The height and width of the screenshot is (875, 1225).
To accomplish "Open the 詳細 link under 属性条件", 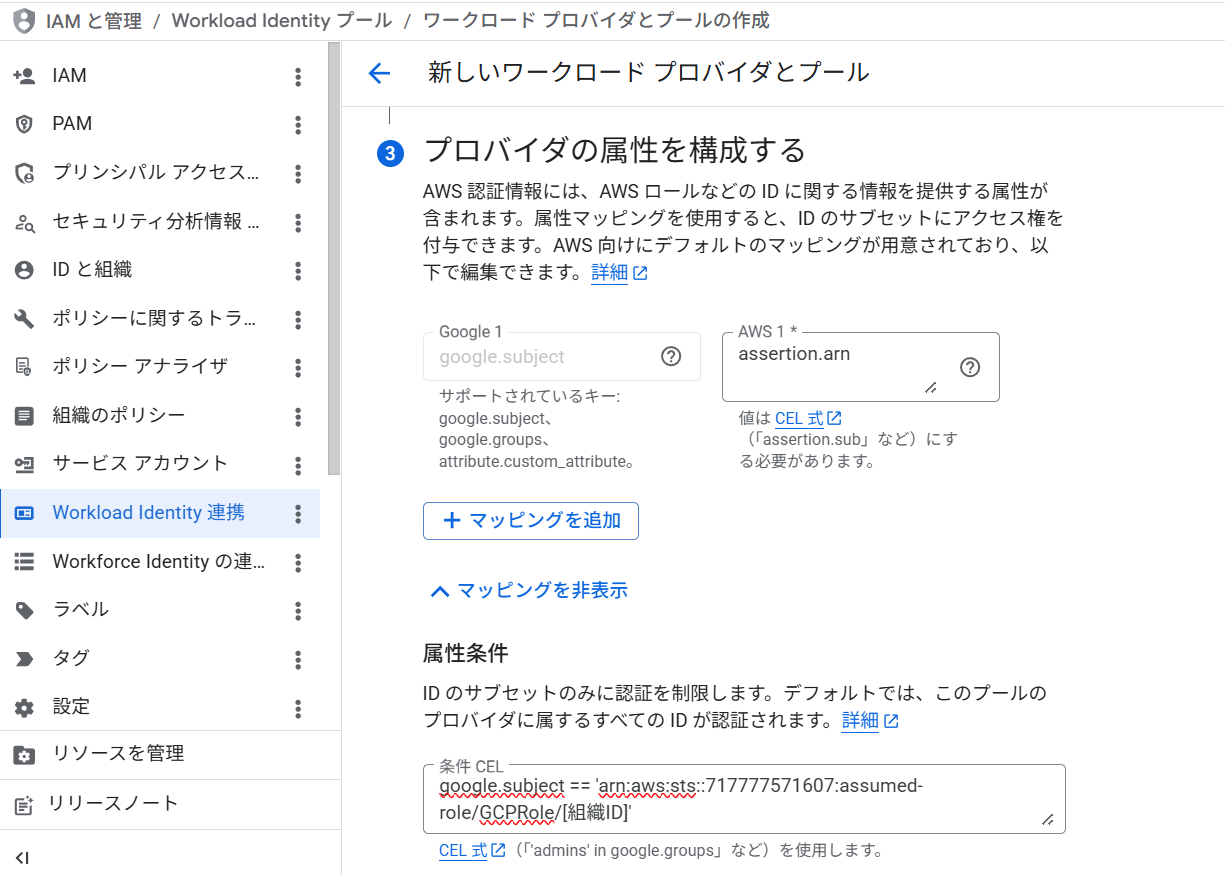I will 870,720.
